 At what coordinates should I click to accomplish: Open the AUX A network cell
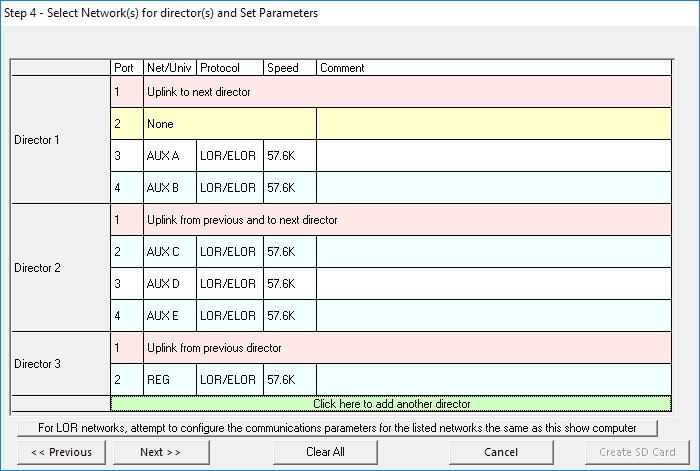pos(169,156)
